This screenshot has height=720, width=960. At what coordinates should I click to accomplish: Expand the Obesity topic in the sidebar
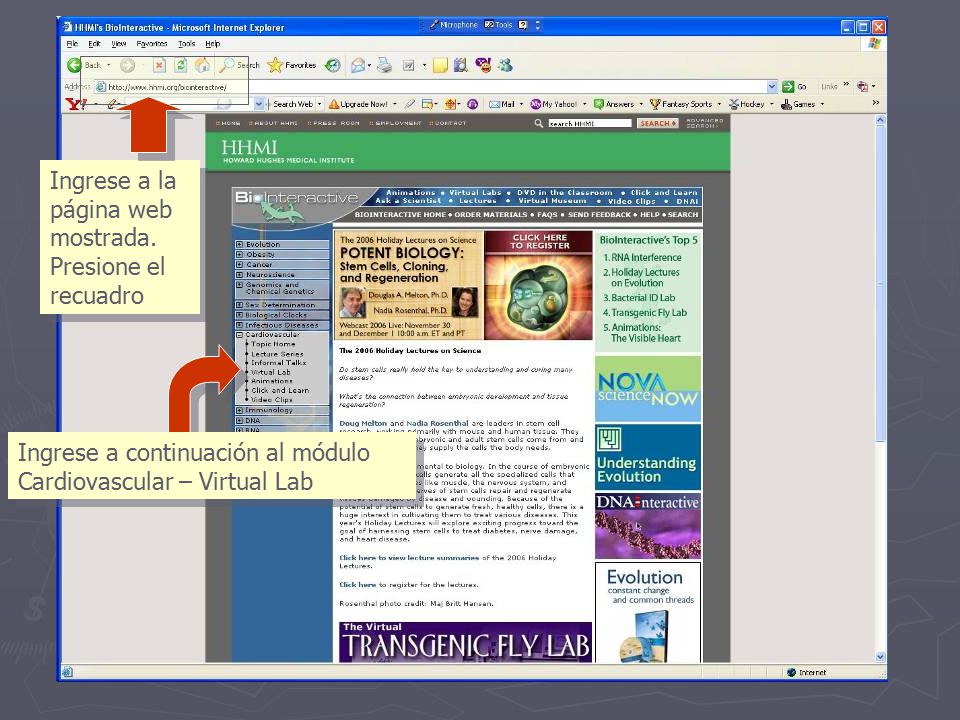239,254
